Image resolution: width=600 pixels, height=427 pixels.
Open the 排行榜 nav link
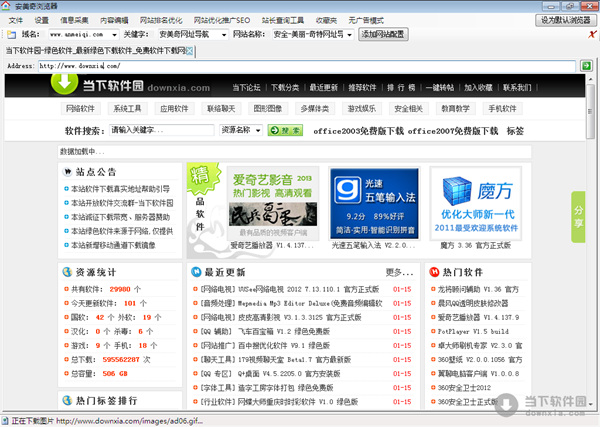(401, 88)
